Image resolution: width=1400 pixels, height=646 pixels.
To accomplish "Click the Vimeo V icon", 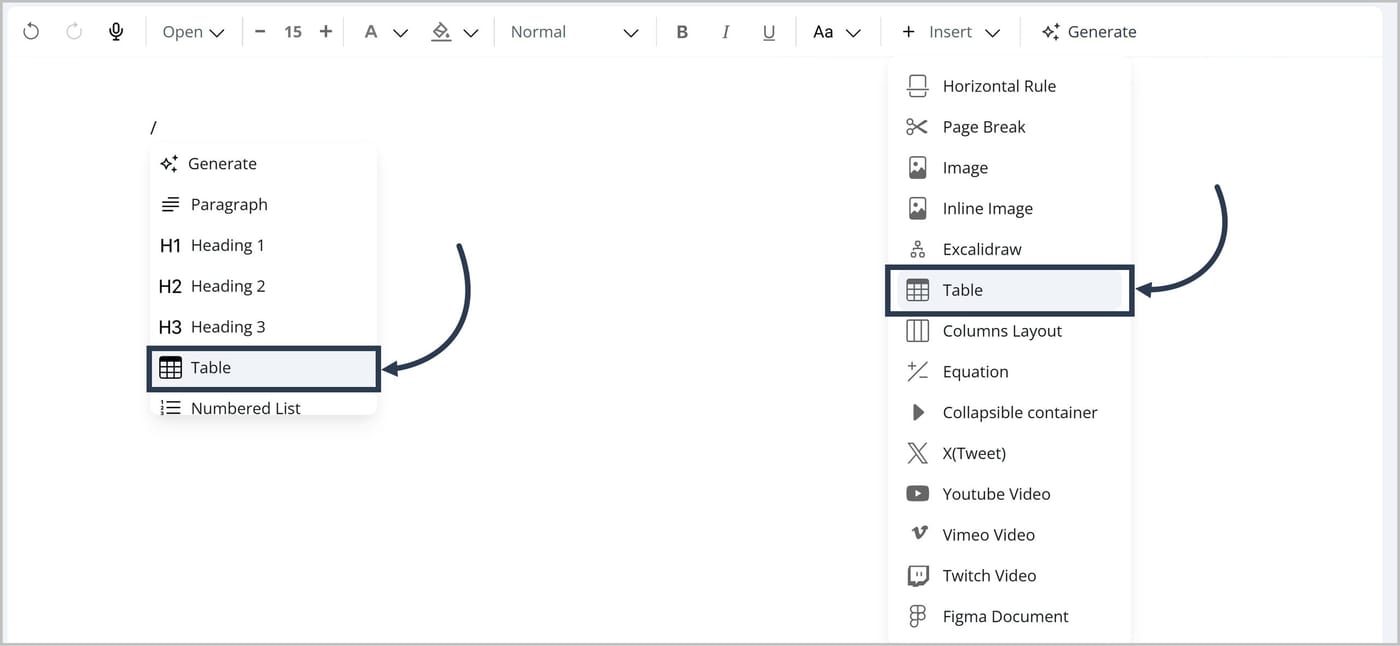I will click(919, 534).
